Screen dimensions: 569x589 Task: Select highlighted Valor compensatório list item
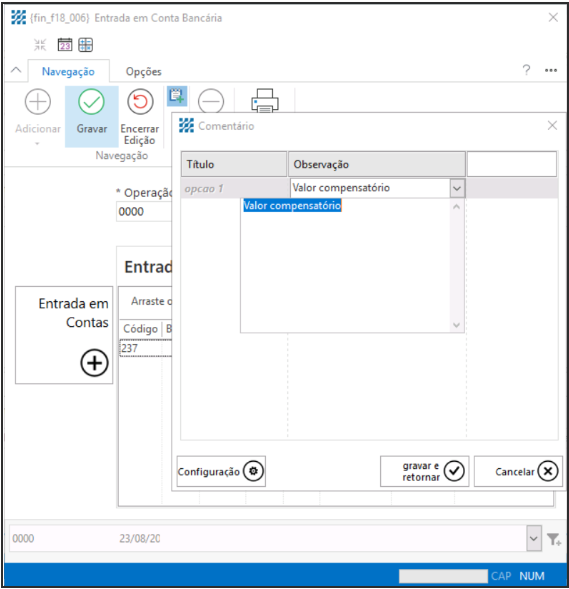pos(292,205)
